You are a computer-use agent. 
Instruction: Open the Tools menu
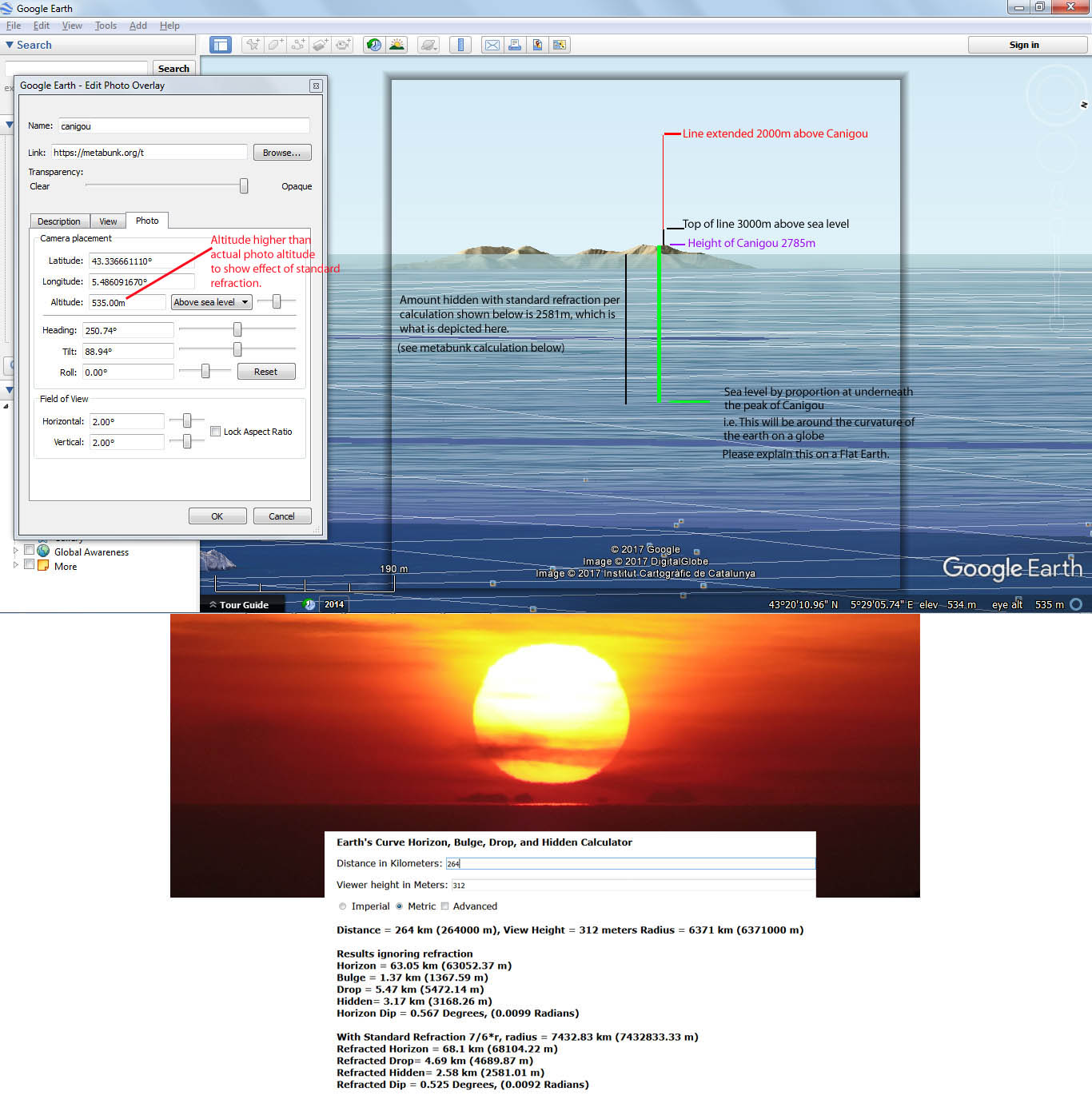[x=106, y=26]
